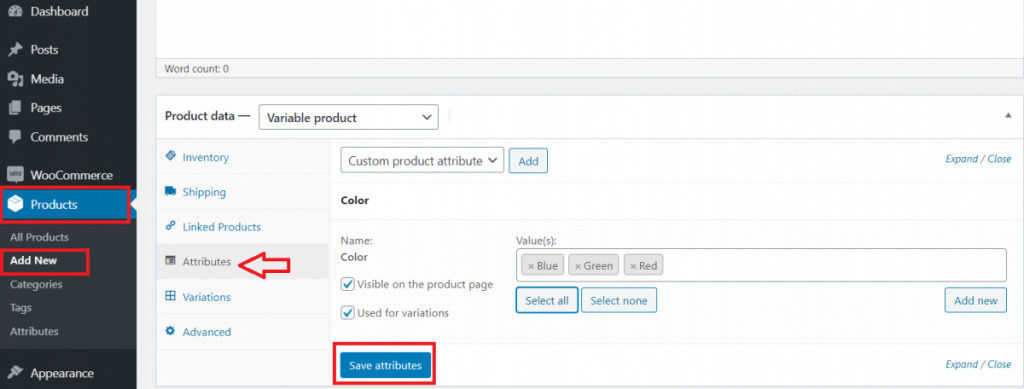Remove the Blue value tag

click(531, 266)
